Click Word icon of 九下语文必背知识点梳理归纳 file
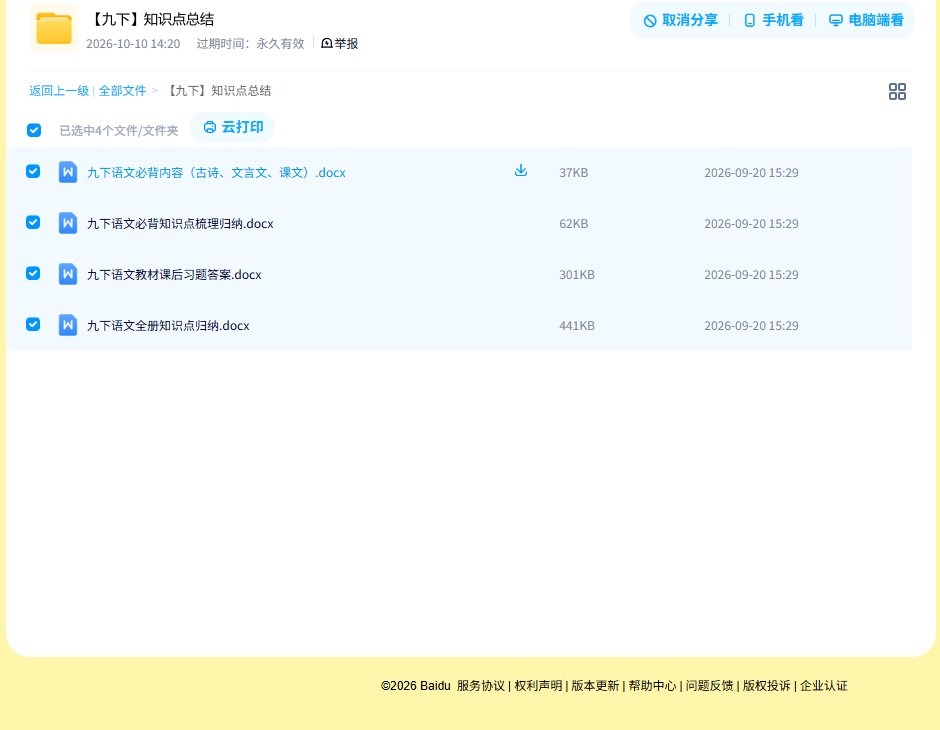Image resolution: width=940 pixels, height=730 pixels. tap(68, 223)
